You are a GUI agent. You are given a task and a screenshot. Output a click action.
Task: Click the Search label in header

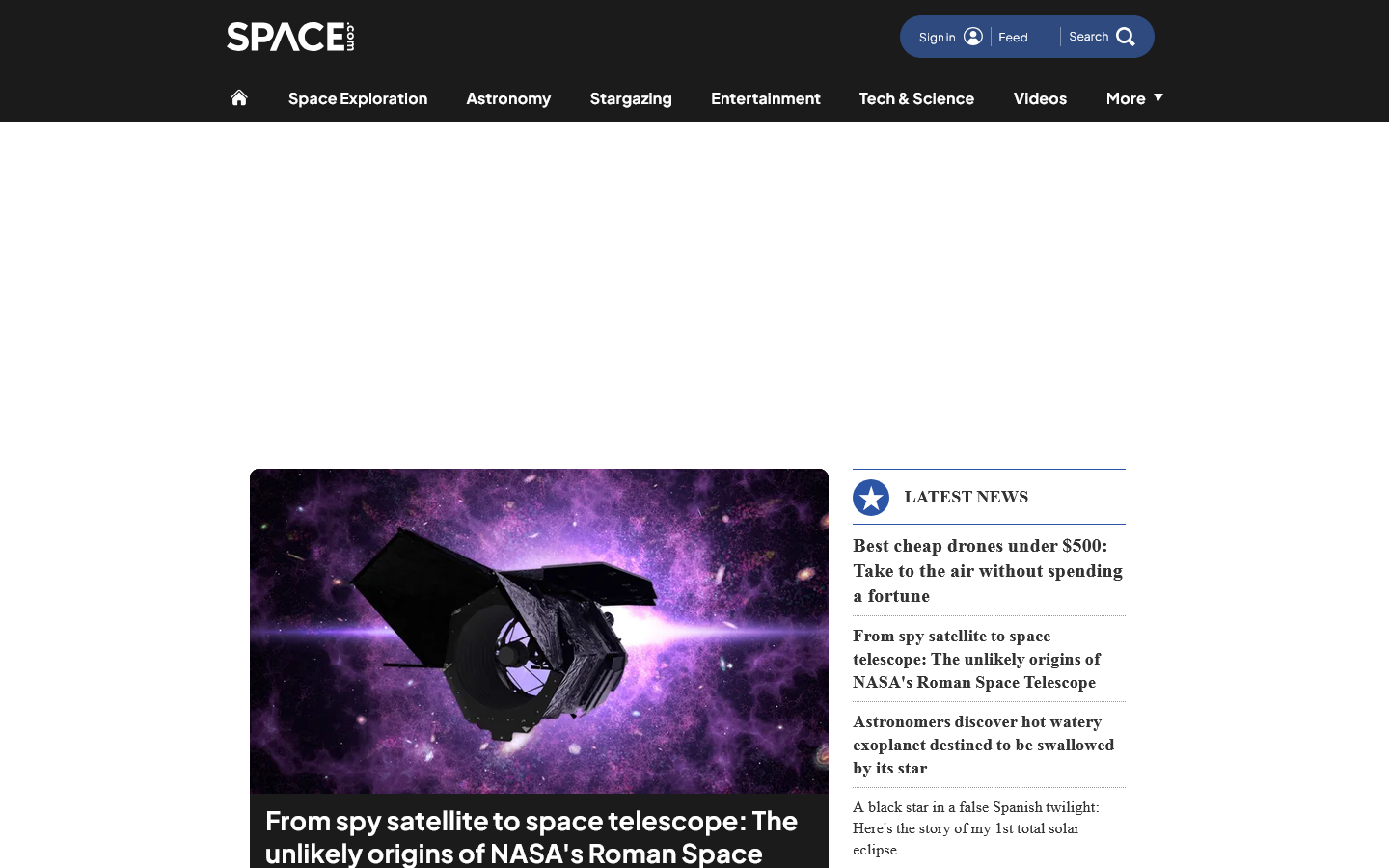pos(1088,37)
